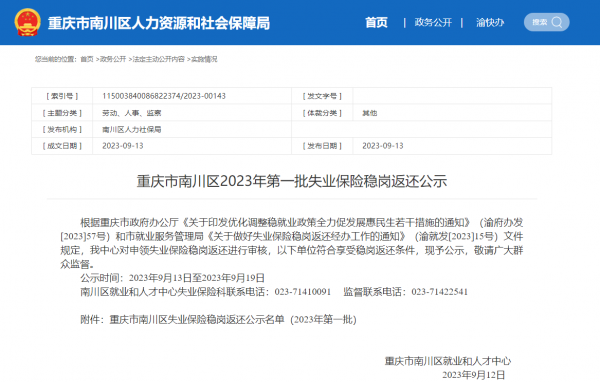The image size is (600, 382).
Task: Click signature 重庆市南川区就业和人才中心
Action: tap(448, 361)
